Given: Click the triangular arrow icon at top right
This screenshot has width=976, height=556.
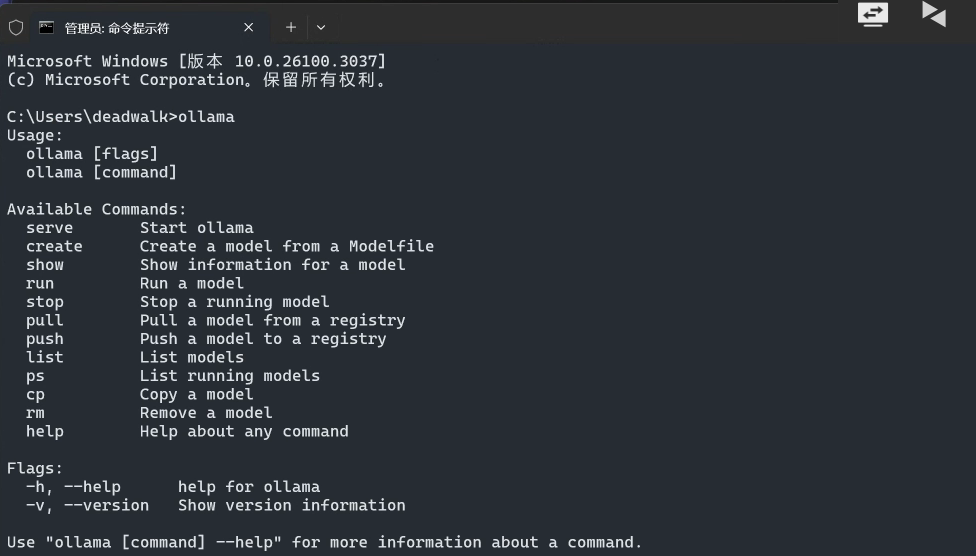Looking at the screenshot, I should click(x=934, y=13).
